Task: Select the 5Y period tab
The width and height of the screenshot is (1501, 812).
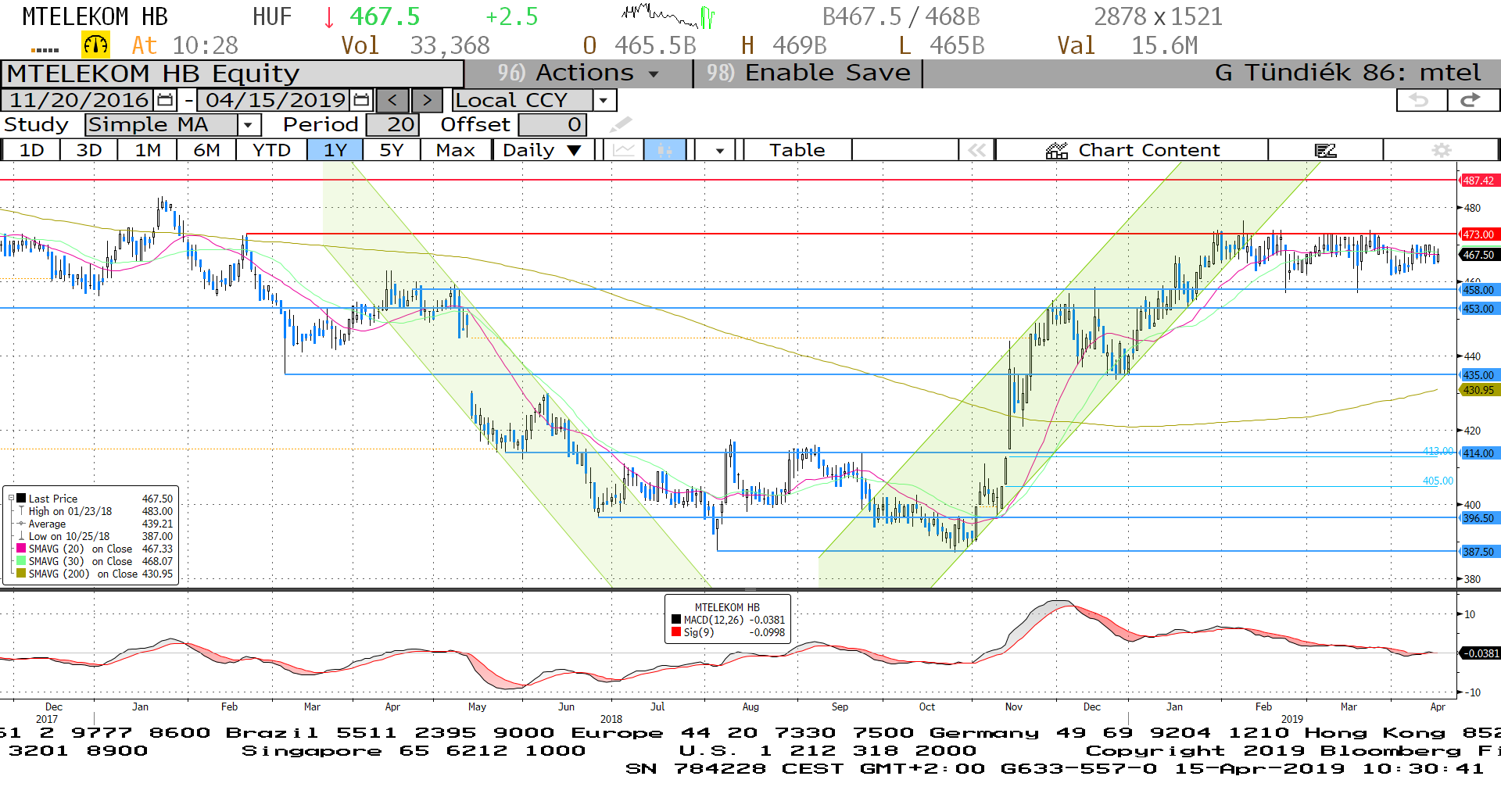Action: coord(392,150)
